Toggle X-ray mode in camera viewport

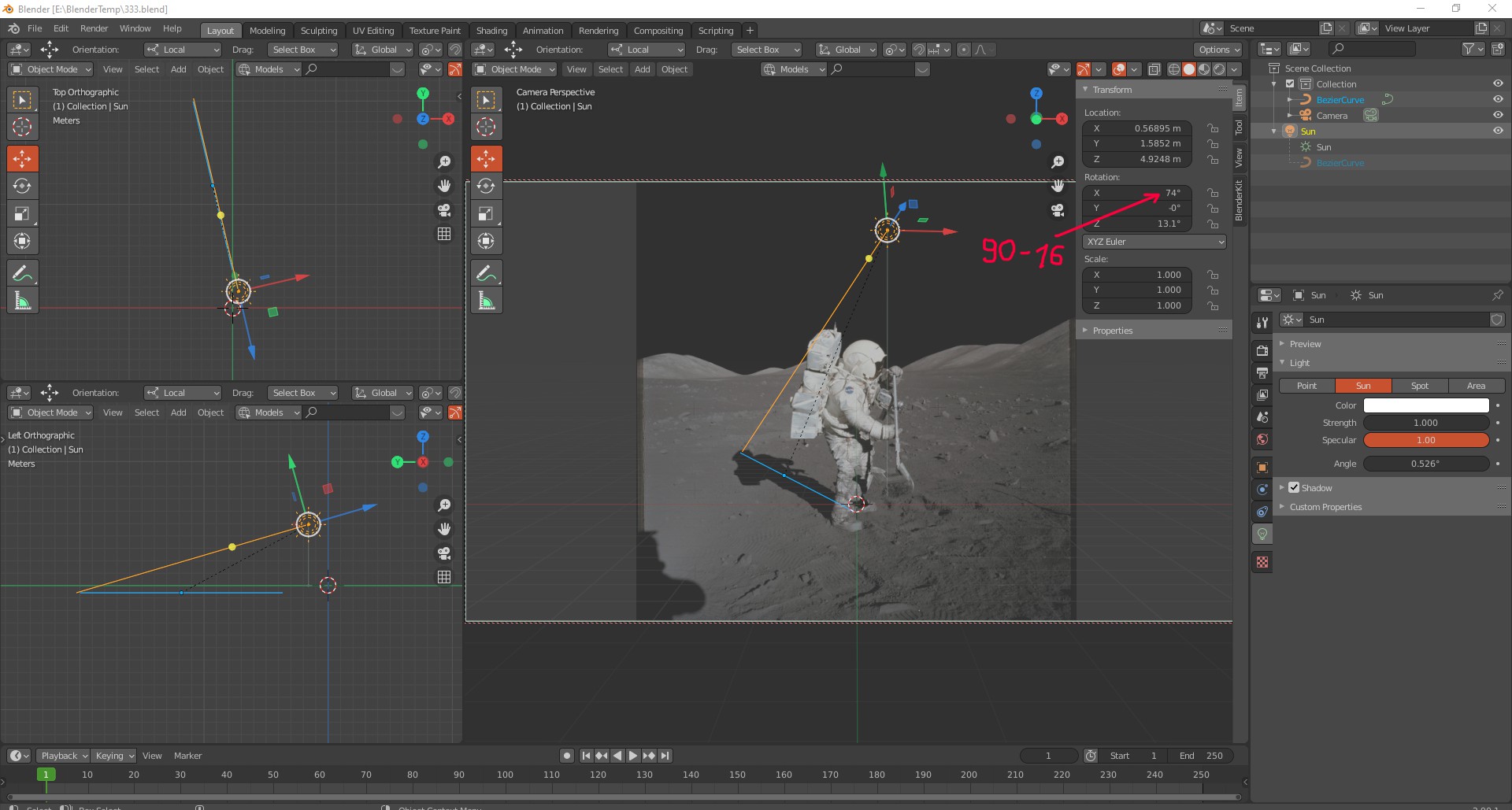pyautogui.click(x=1154, y=69)
